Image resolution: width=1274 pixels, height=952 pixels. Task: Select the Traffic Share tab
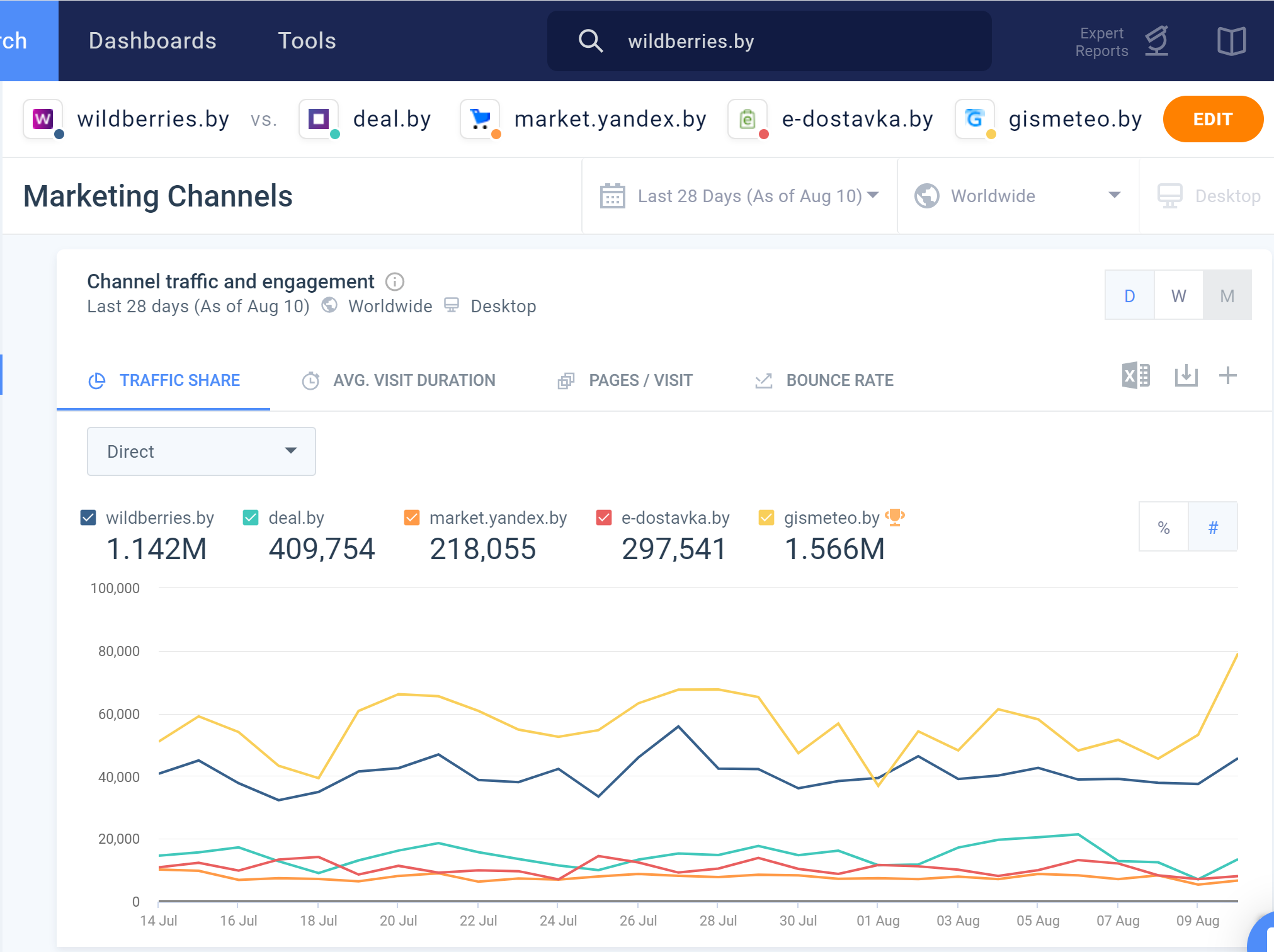[x=164, y=380]
